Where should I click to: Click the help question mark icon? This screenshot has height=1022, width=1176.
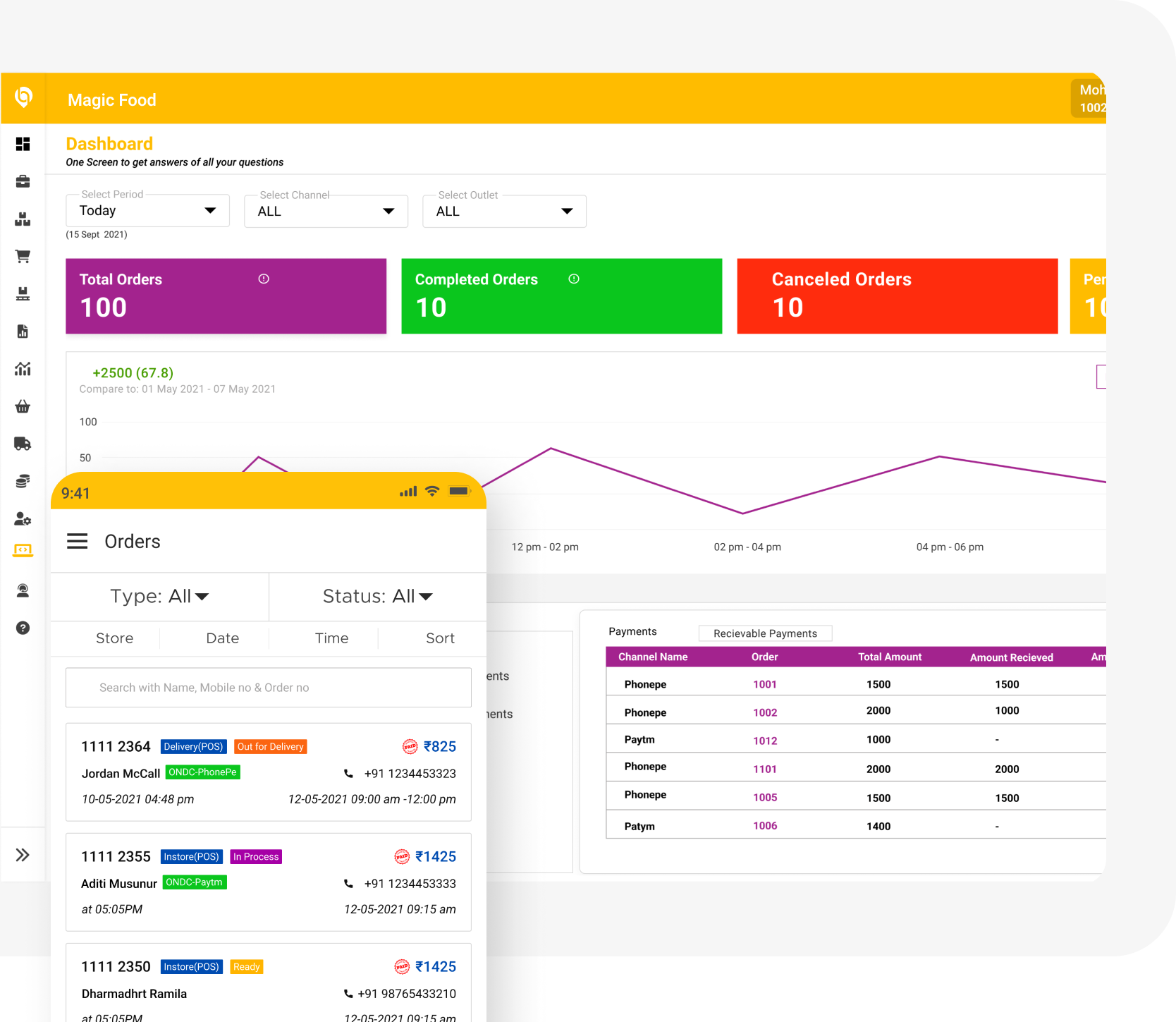tap(23, 628)
